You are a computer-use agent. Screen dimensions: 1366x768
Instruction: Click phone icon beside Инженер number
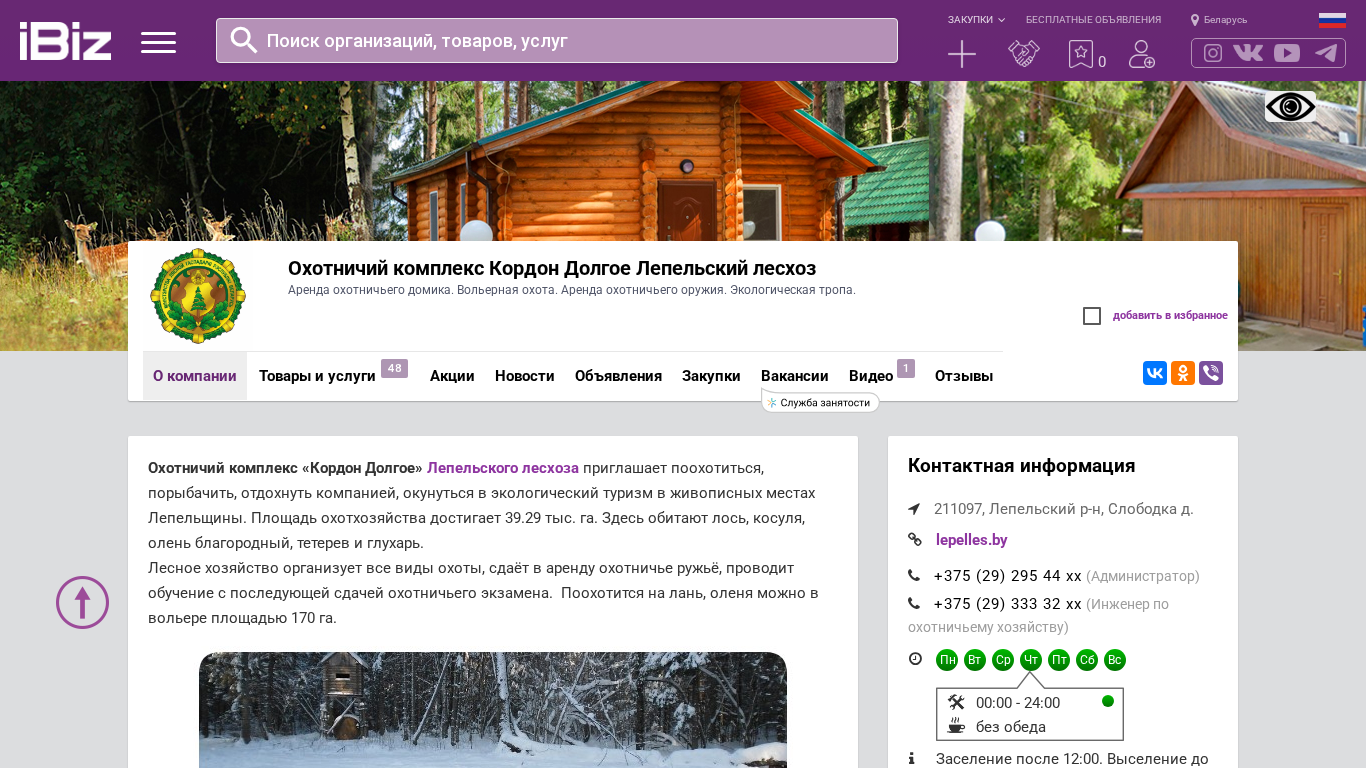tap(914, 604)
